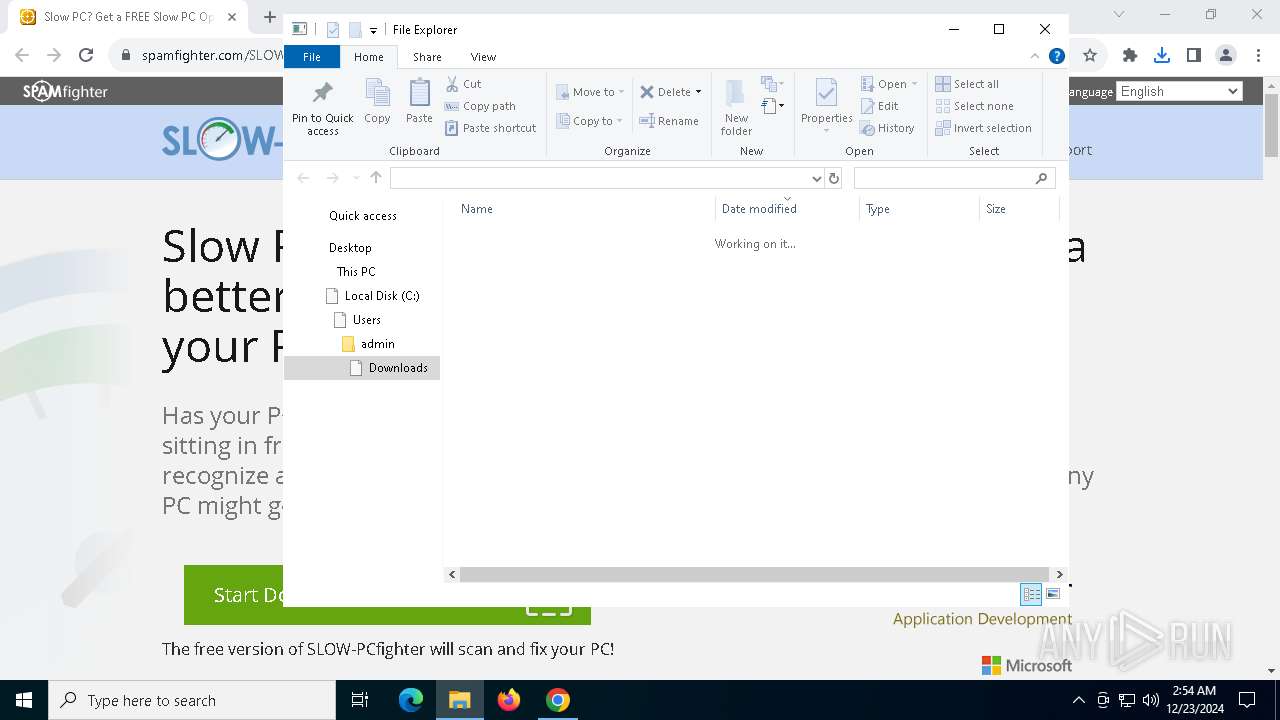The image size is (1280, 720).
Task: Click Windows Start button
Action: tap(23, 700)
